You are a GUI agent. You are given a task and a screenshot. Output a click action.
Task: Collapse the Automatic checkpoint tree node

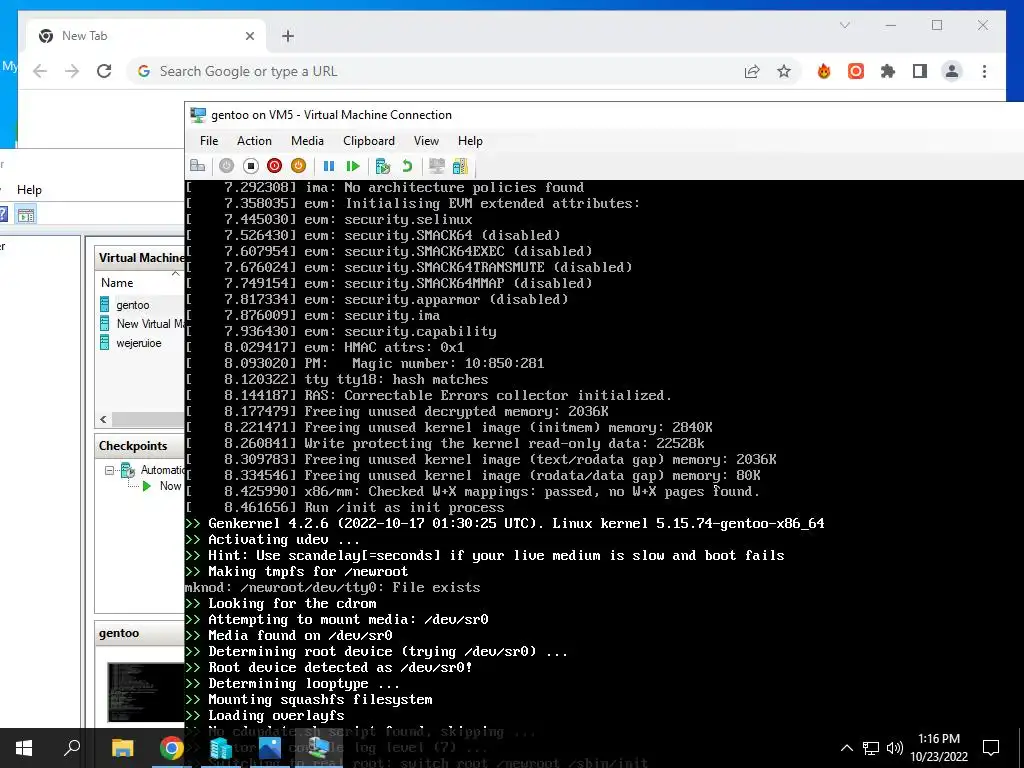pos(109,470)
